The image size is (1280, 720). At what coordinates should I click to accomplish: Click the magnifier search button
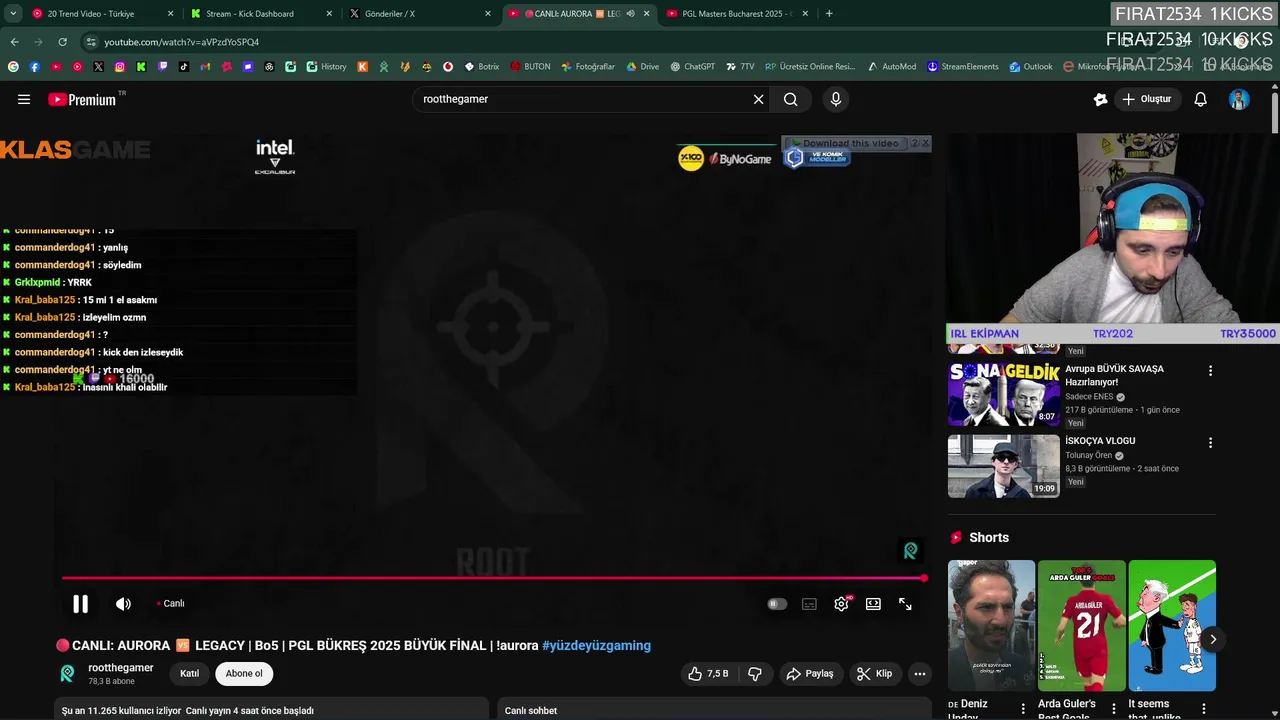791,99
